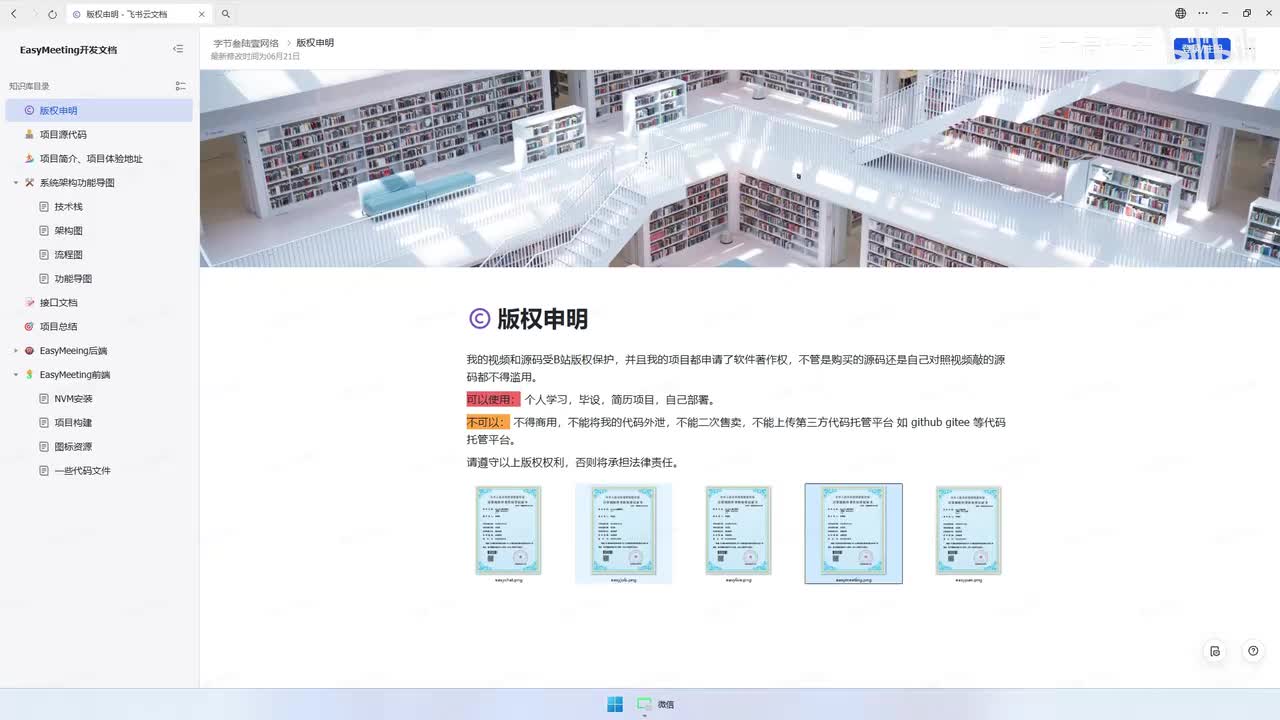Click the EasyMeeting开发文档 wiki title
The image size is (1280, 720).
click(68, 50)
